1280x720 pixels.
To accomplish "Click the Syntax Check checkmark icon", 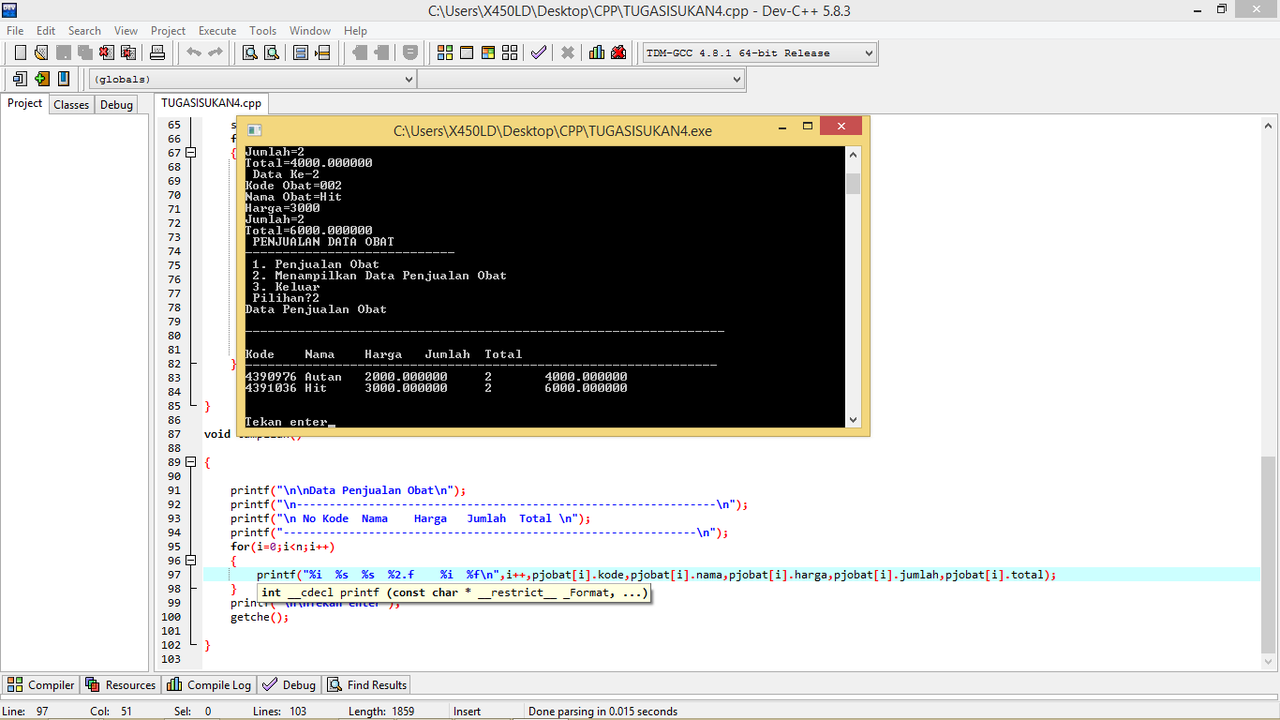I will point(539,53).
